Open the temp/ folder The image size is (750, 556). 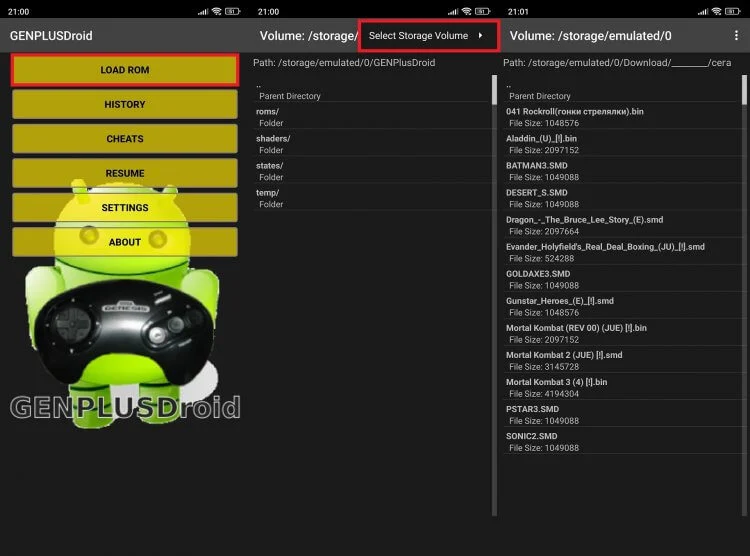pos(372,198)
